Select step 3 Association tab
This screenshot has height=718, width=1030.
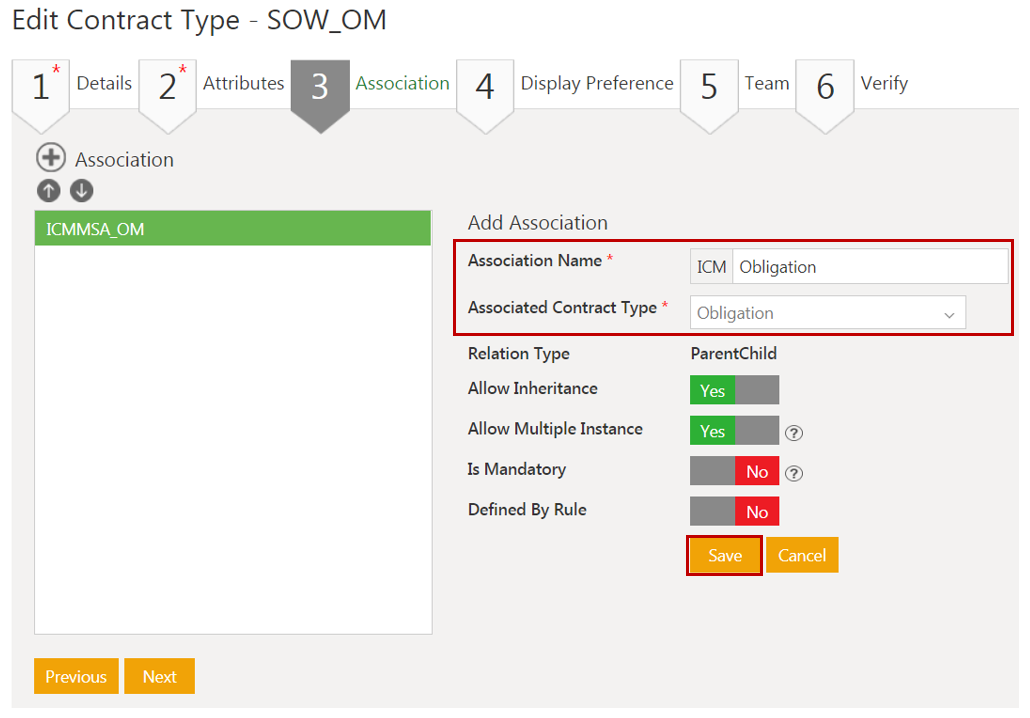402,84
